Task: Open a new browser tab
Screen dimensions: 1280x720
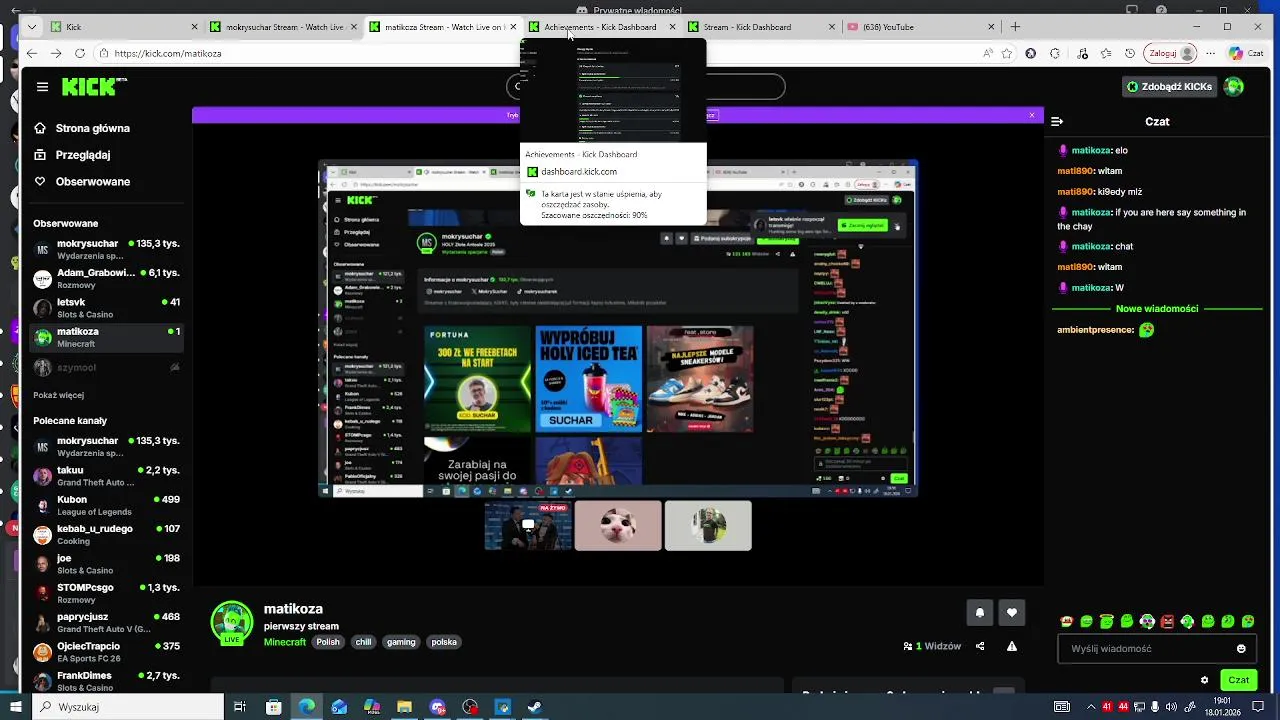Action: click(1015, 27)
